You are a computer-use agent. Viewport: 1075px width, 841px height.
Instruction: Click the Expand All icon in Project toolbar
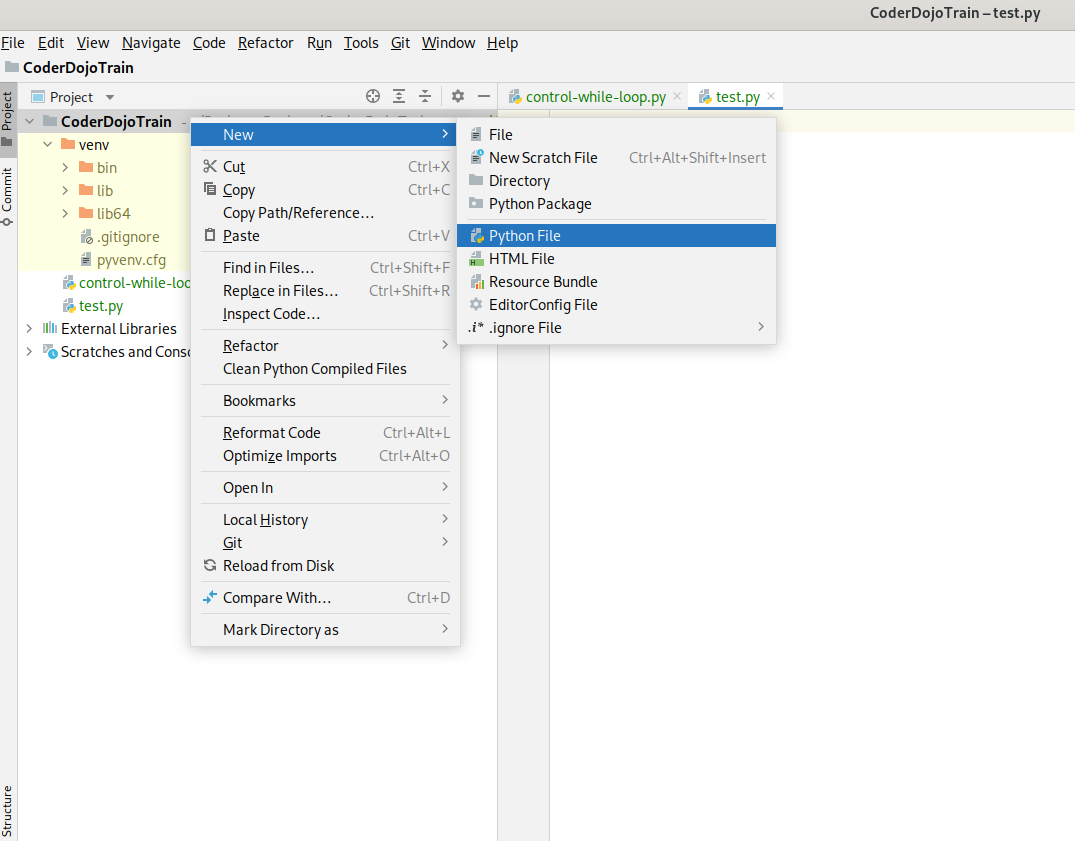pyautogui.click(x=400, y=96)
